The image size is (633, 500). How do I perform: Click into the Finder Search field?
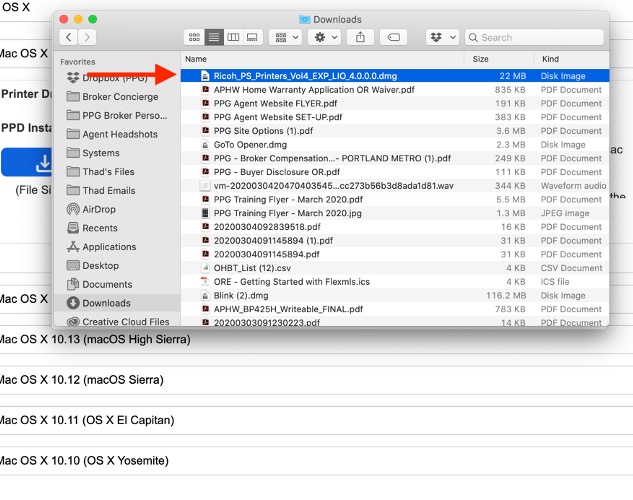tap(534, 37)
